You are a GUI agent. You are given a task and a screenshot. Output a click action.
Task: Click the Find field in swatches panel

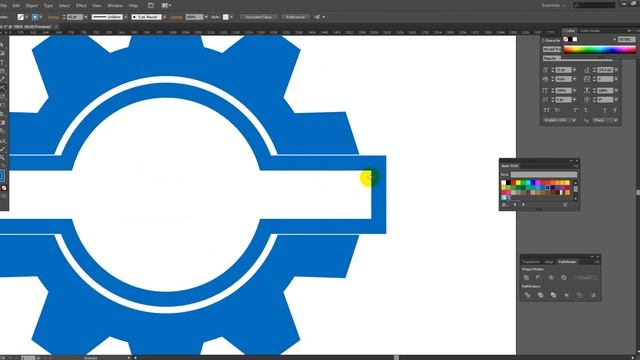coord(544,175)
